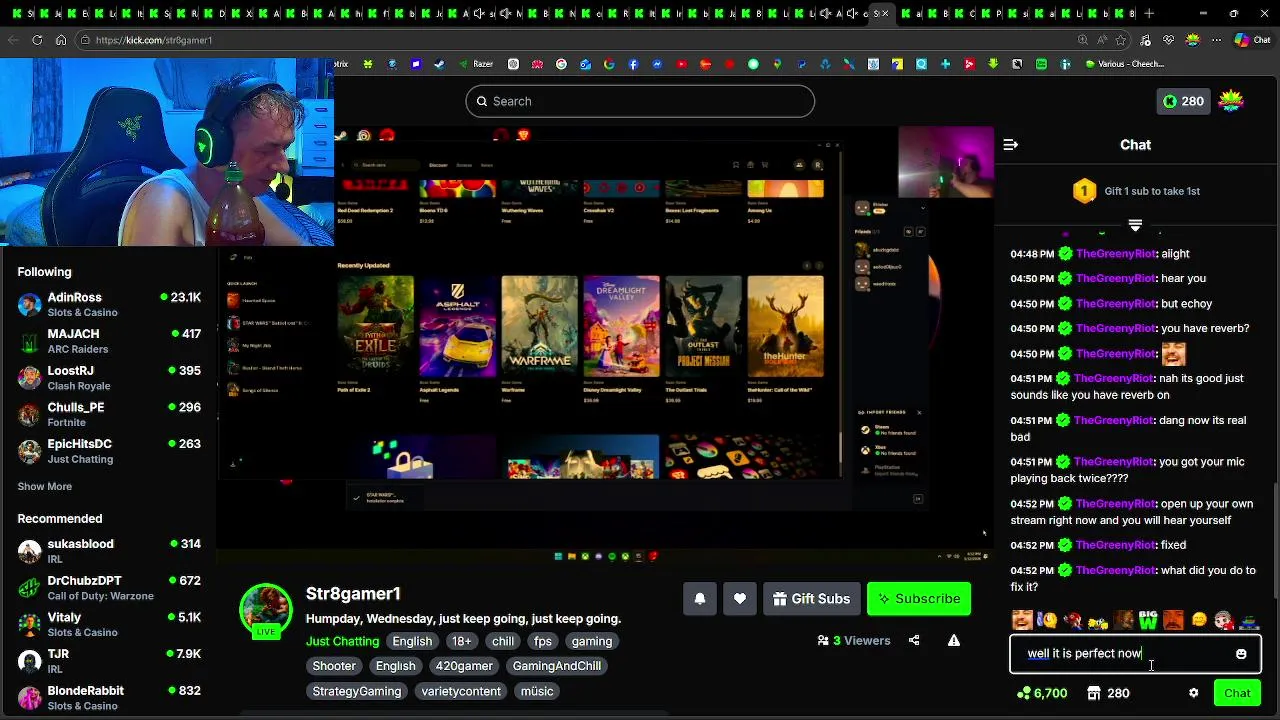Screen dimensions: 1280x720
Task: Open TheGreenyRiot name on 'fixed' message
Action: pos(1115,545)
